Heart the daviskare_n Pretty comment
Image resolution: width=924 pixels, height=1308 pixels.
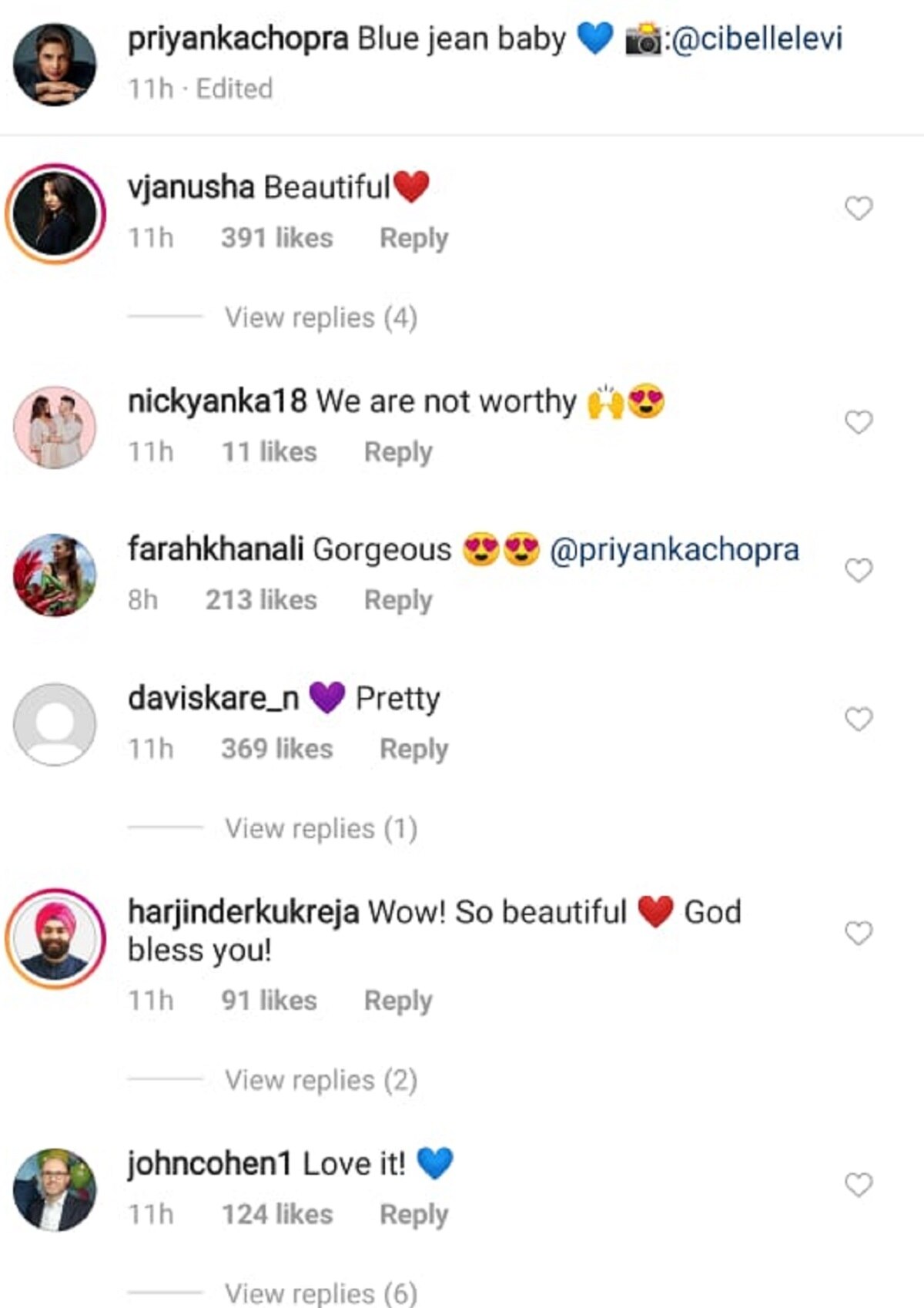859,719
